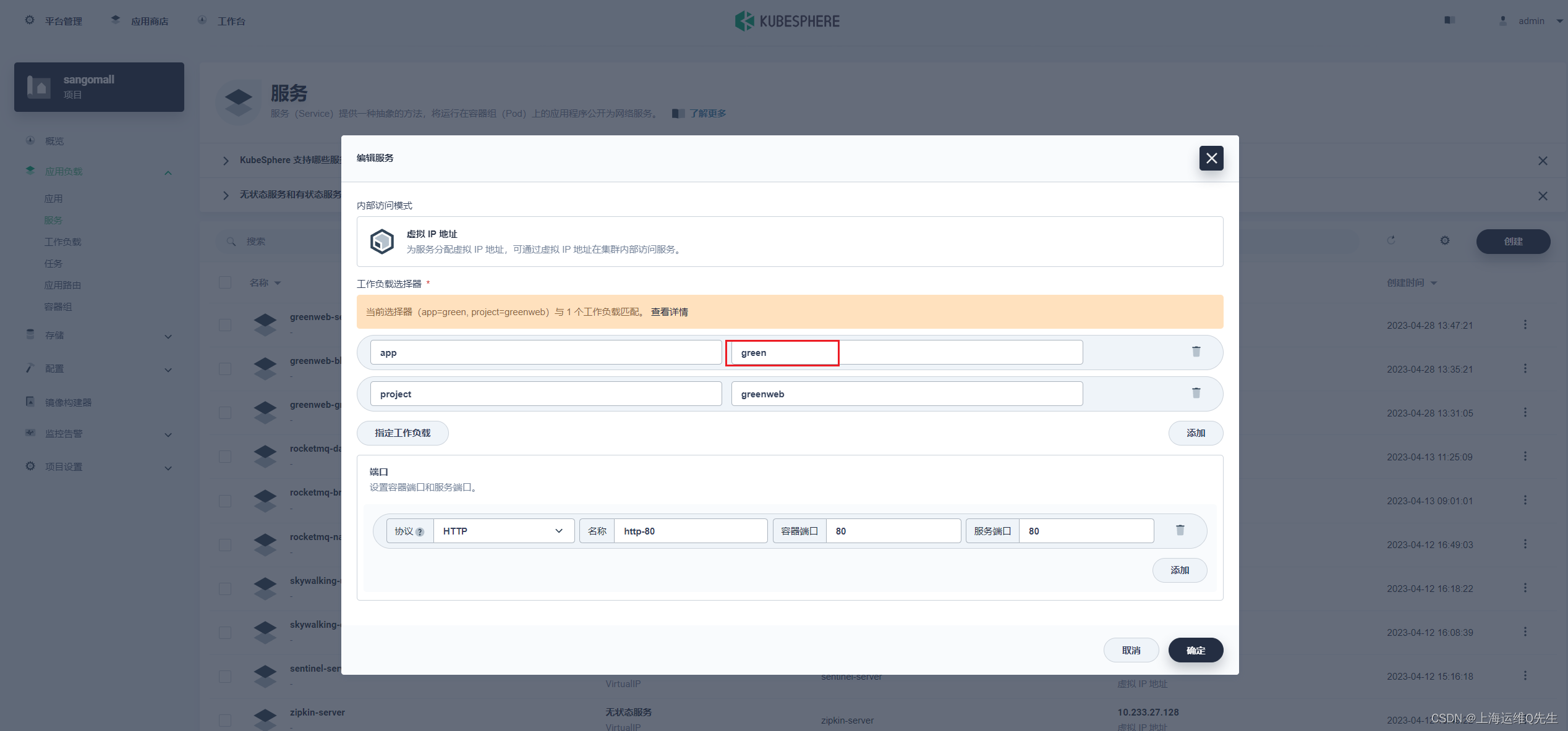Screen dimensions: 1568x731
Task: Click the cancel (取消) button
Action: (x=1131, y=650)
